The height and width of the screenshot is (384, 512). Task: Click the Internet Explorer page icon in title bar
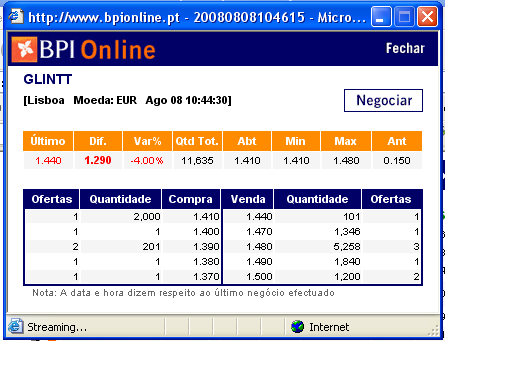[16, 16]
